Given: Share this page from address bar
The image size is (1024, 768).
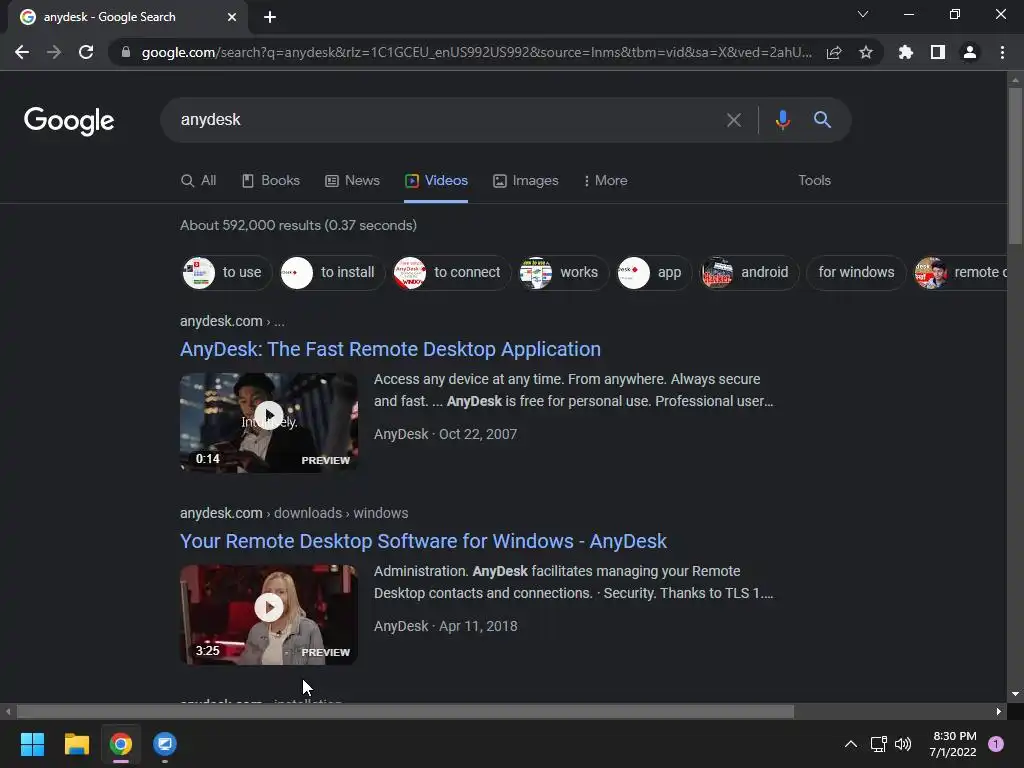Looking at the screenshot, I should click(x=834, y=52).
